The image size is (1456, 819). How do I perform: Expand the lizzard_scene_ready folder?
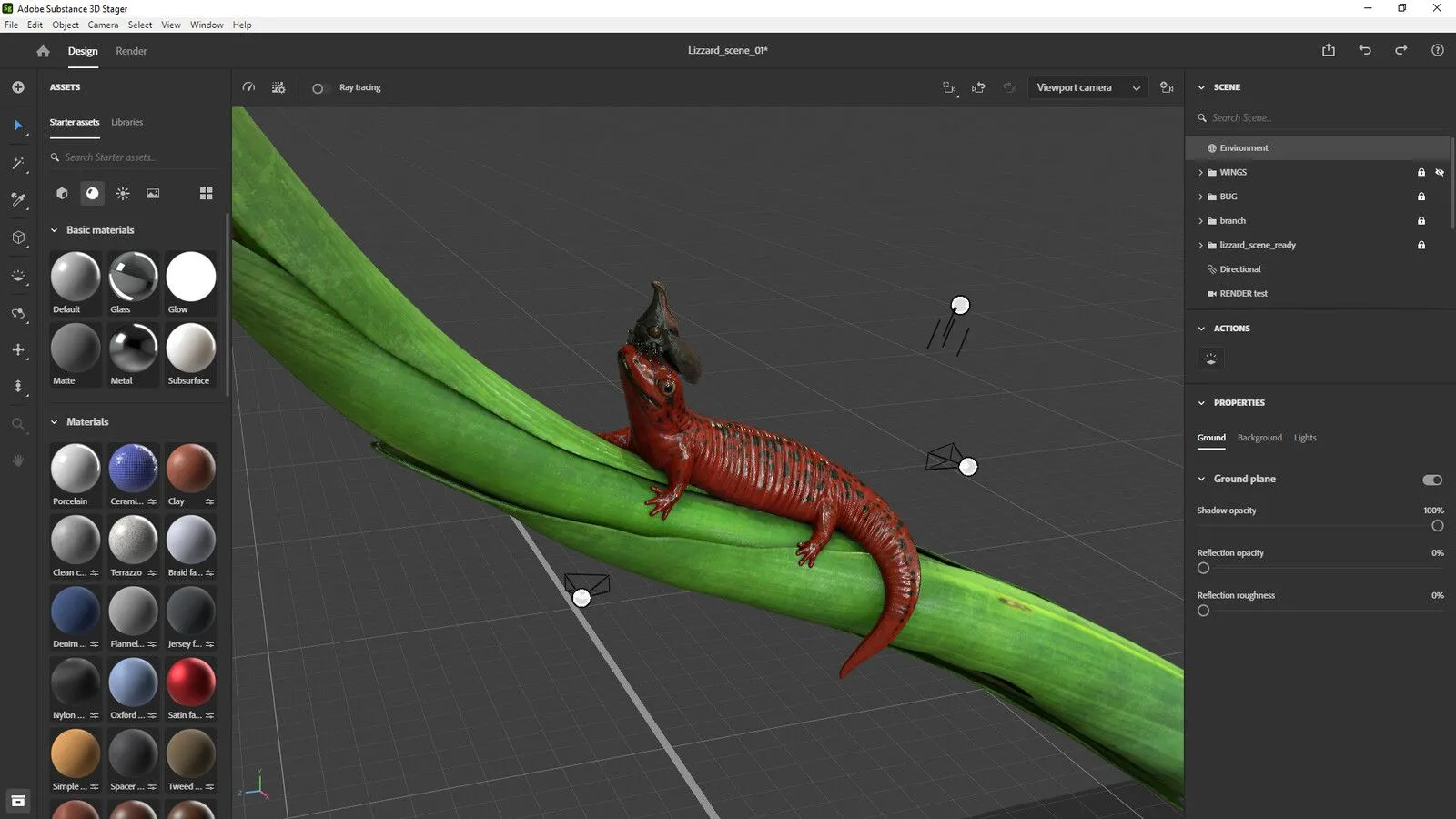point(1201,245)
